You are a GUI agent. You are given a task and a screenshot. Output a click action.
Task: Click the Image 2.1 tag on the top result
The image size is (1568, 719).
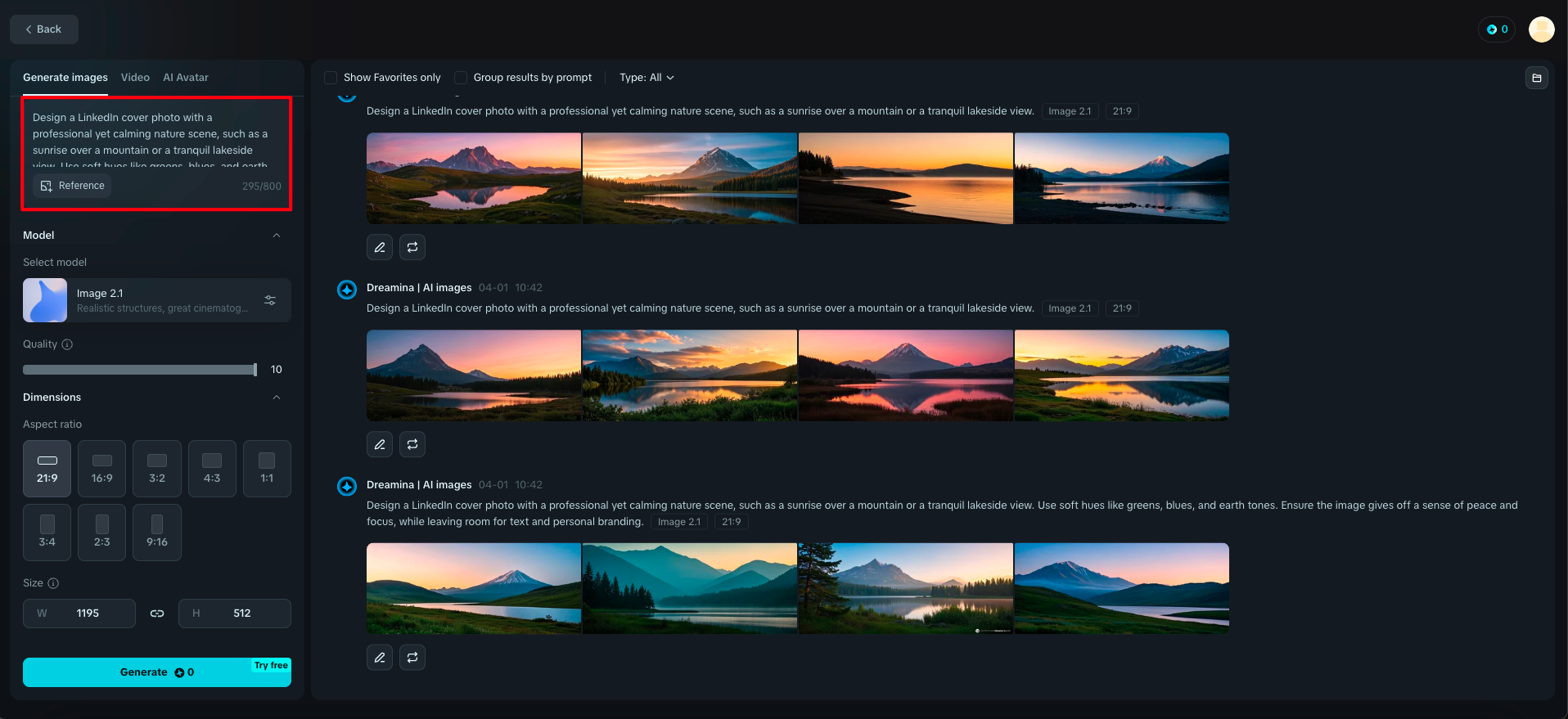(x=1070, y=111)
